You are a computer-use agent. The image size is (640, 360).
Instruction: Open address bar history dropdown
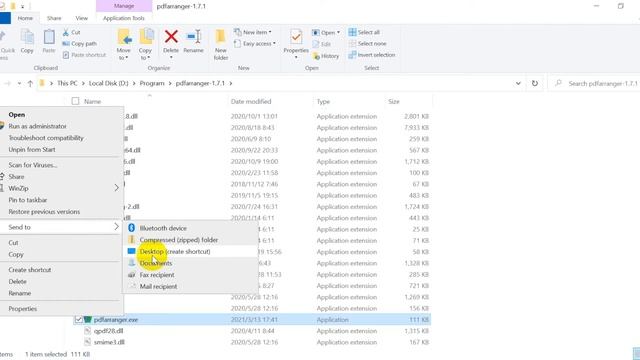point(518,83)
